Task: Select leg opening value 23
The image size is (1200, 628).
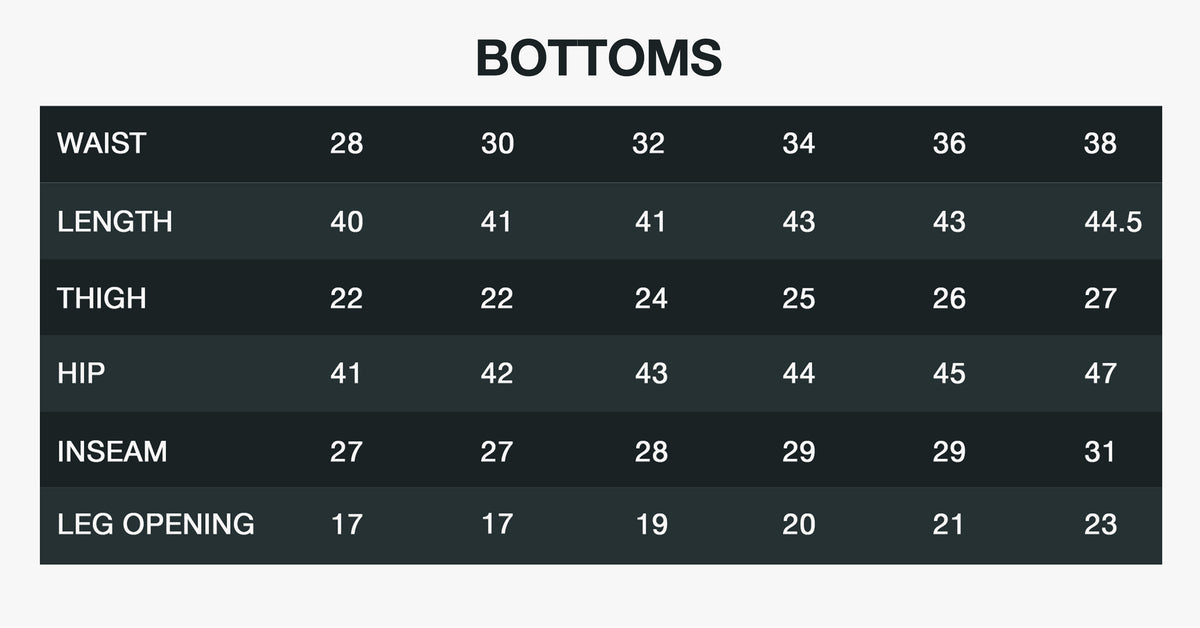Action: (x=1100, y=524)
